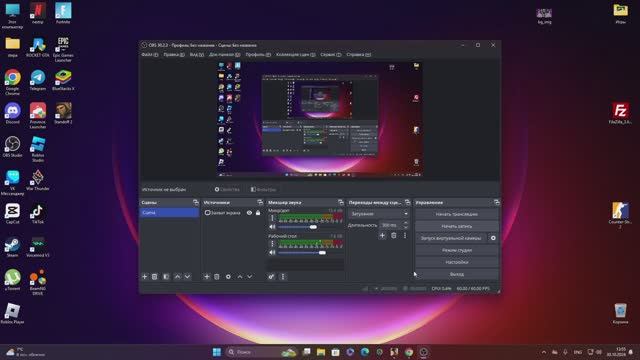The width and height of the screenshot is (640, 360).
Task: Open the Edit menu in OBS
Action: pos(174,55)
